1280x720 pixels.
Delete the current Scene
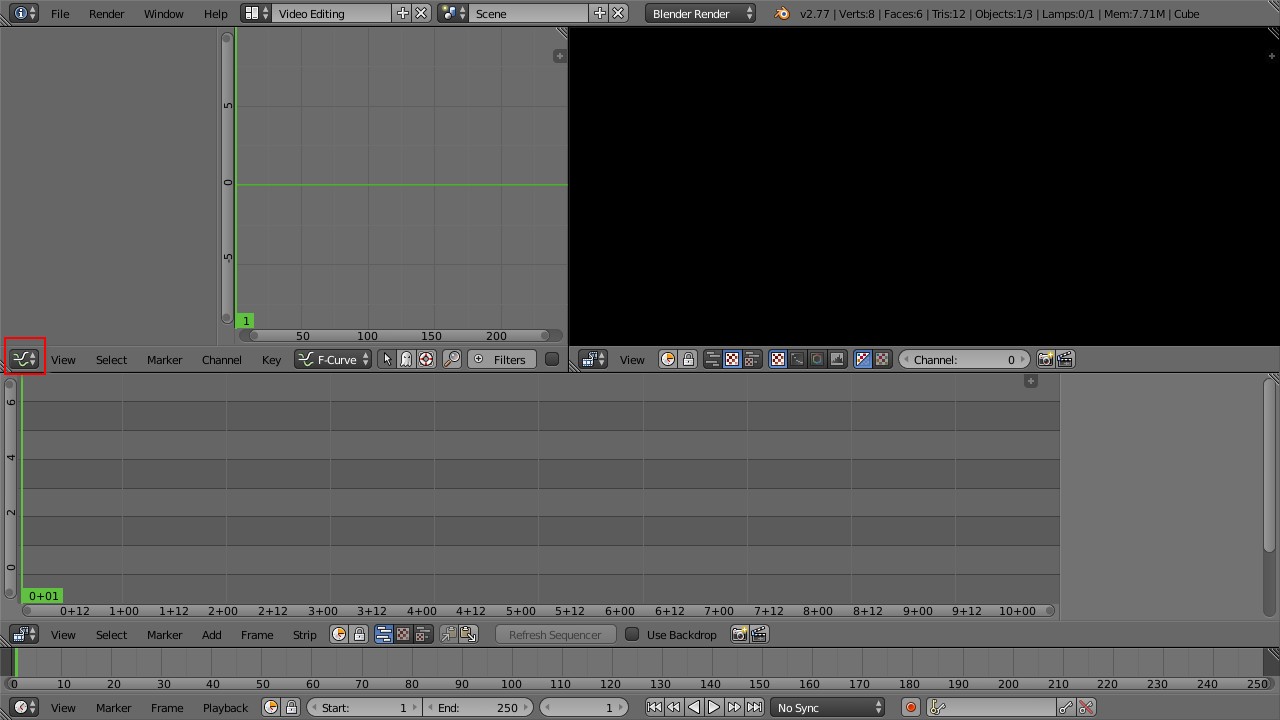[619, 14]
